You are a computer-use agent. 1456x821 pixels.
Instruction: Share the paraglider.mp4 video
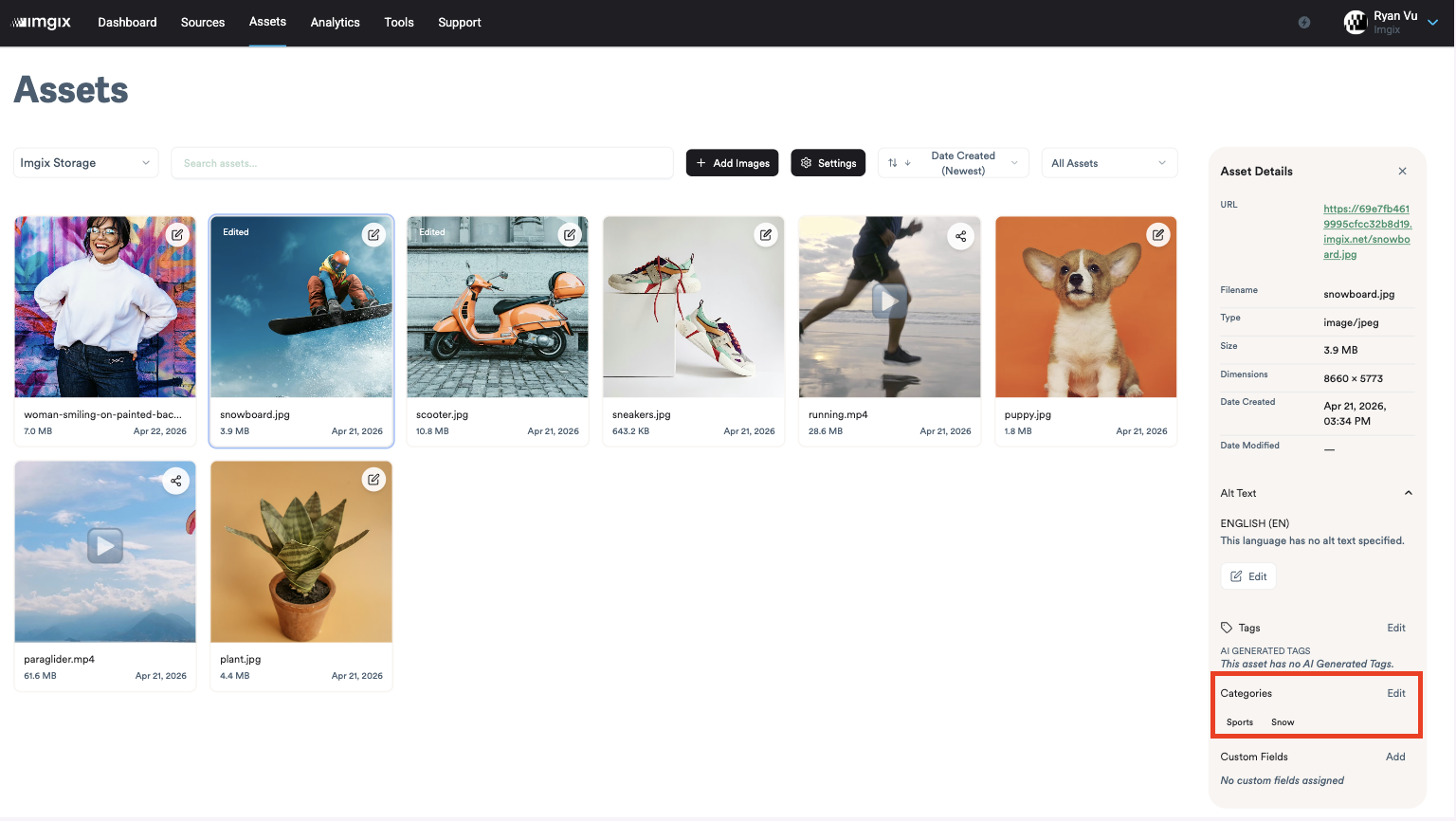pyautogui.click(x=176, y=481)
